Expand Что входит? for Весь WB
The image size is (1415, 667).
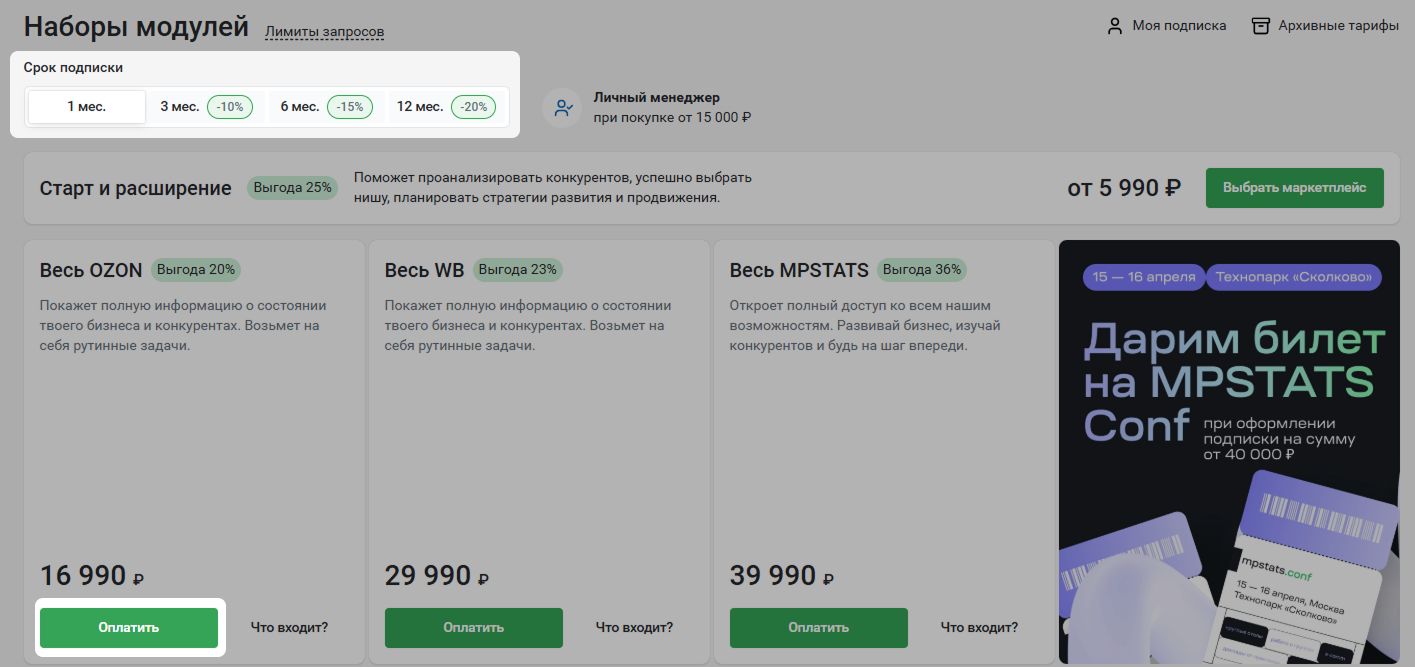point(634,628)
